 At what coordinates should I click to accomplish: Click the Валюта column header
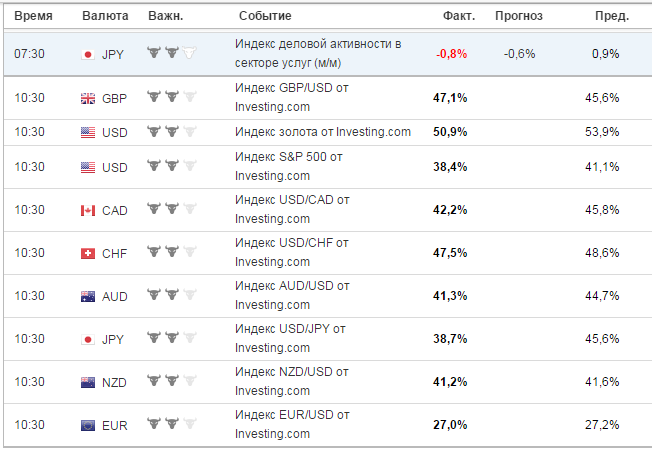105,16
